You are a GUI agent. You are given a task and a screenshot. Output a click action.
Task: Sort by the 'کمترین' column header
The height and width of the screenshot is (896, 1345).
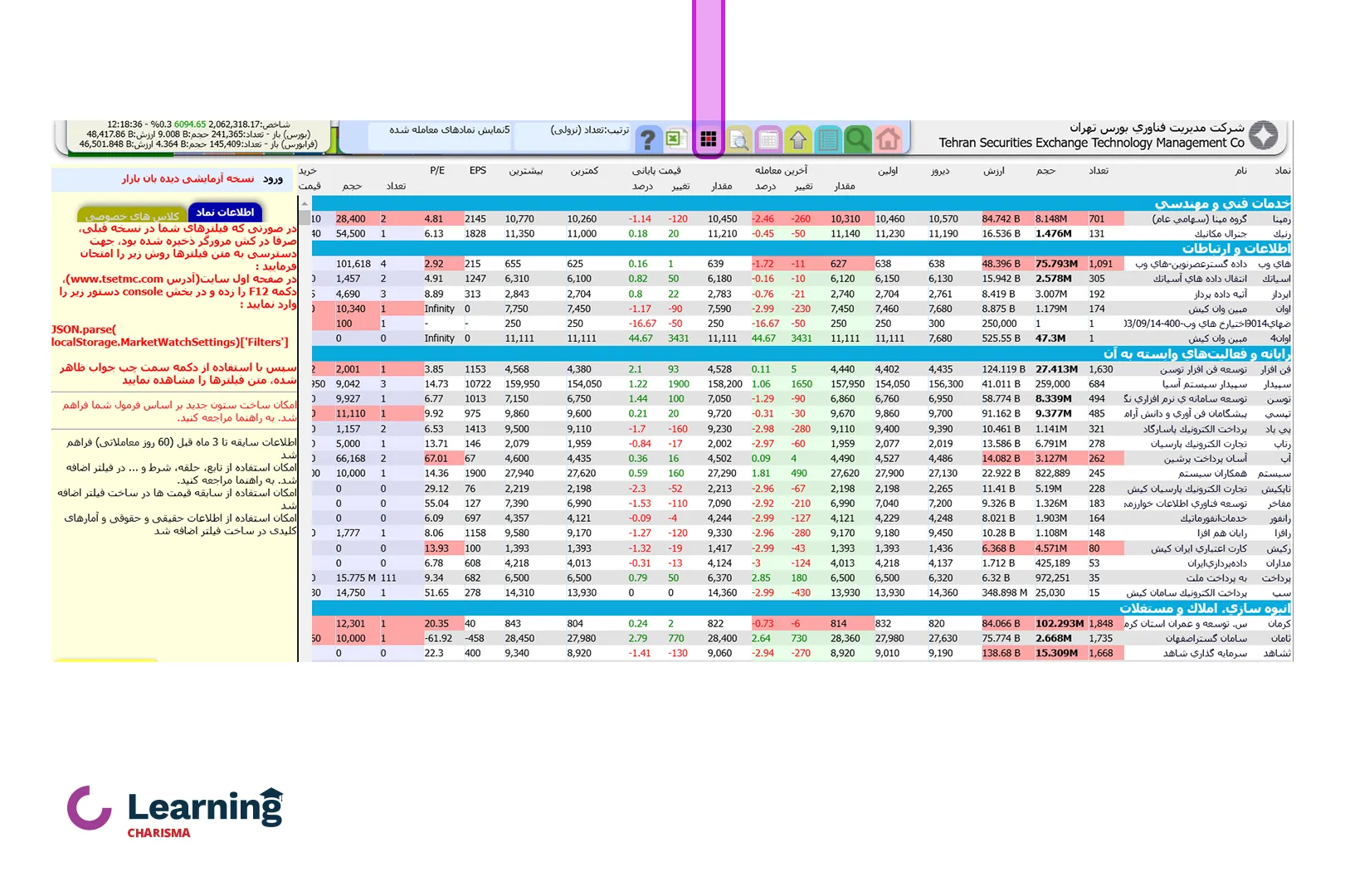(x=584, y=171)
